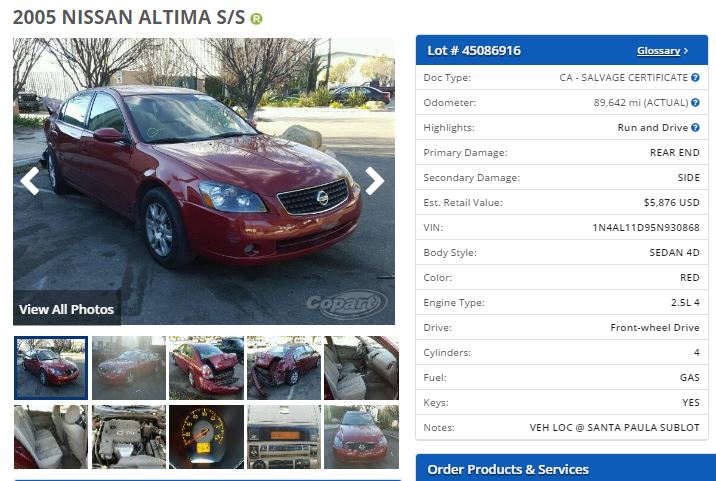
Task: Open the Run and Drive help icon
Action: [x=695, y=127]
